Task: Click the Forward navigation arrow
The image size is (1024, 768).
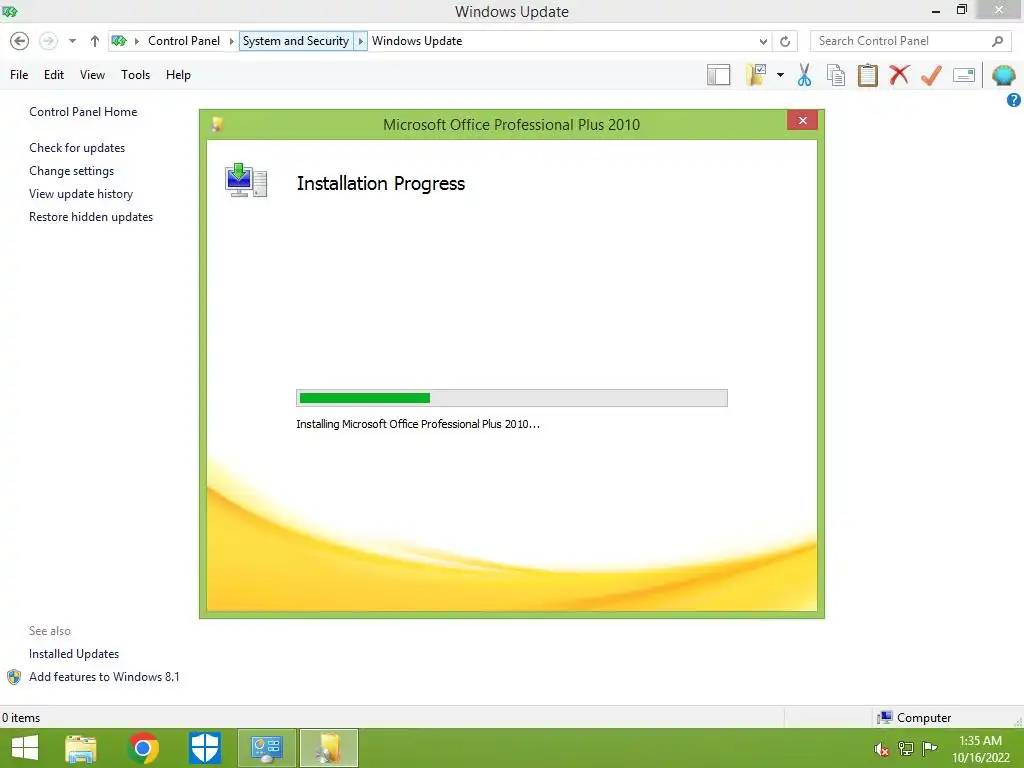Action: [x=48, y=41]
